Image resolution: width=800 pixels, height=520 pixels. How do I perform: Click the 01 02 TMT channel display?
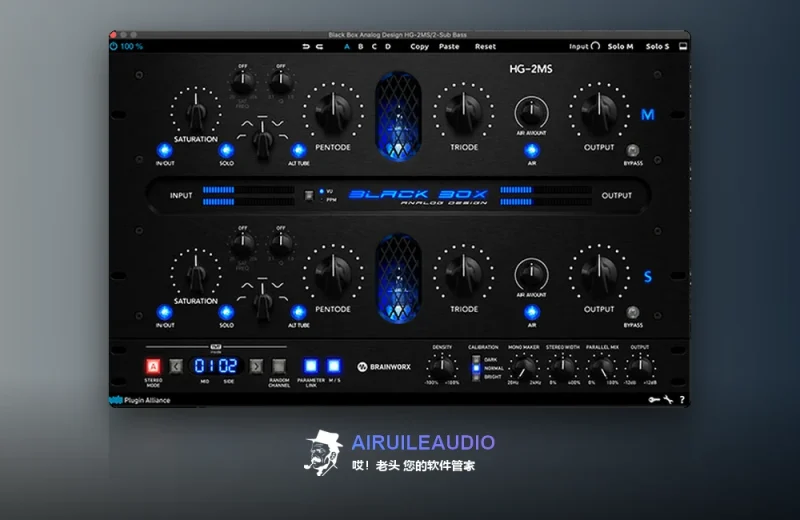216,366
